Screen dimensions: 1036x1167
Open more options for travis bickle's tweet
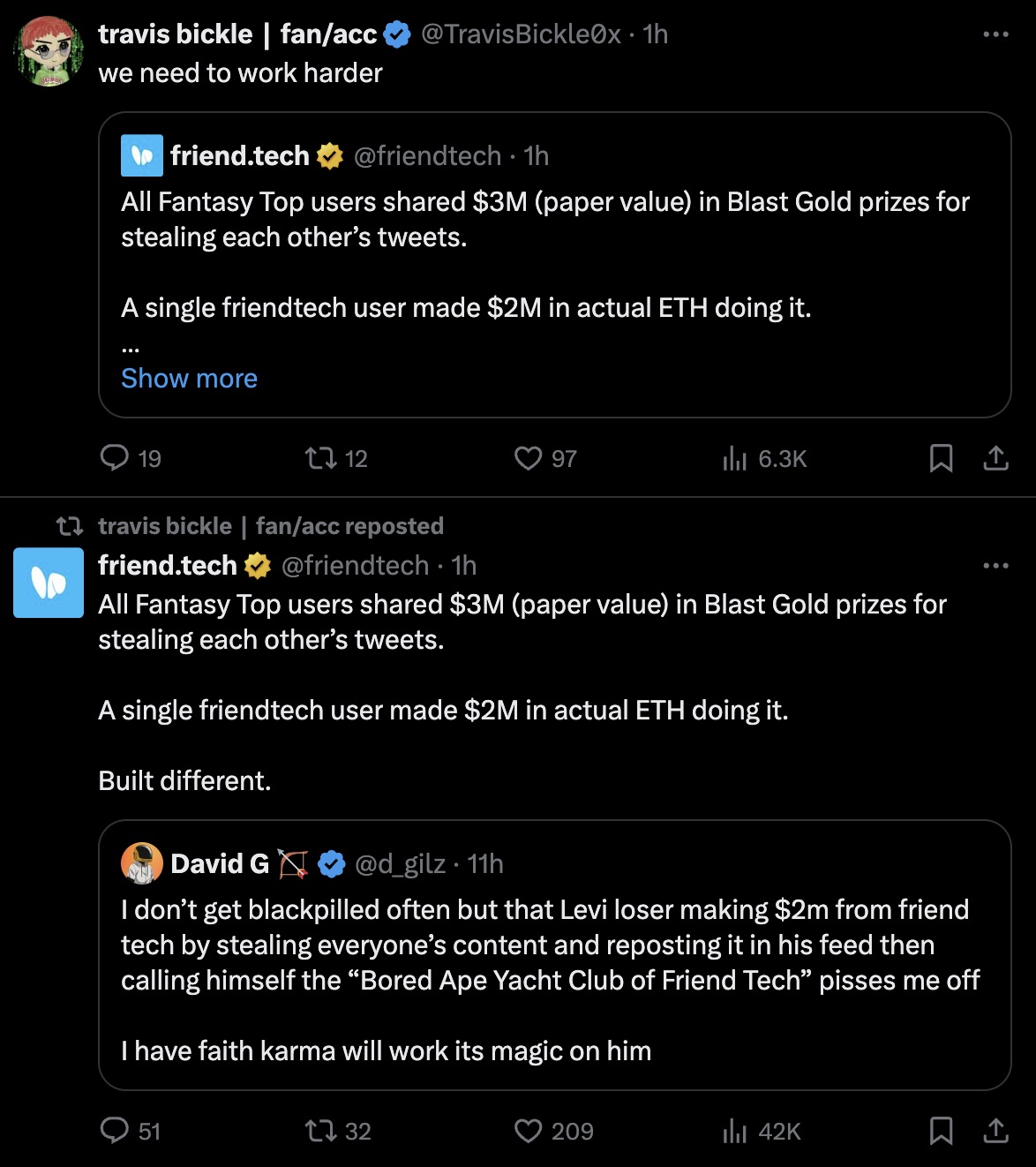[995, 34]
